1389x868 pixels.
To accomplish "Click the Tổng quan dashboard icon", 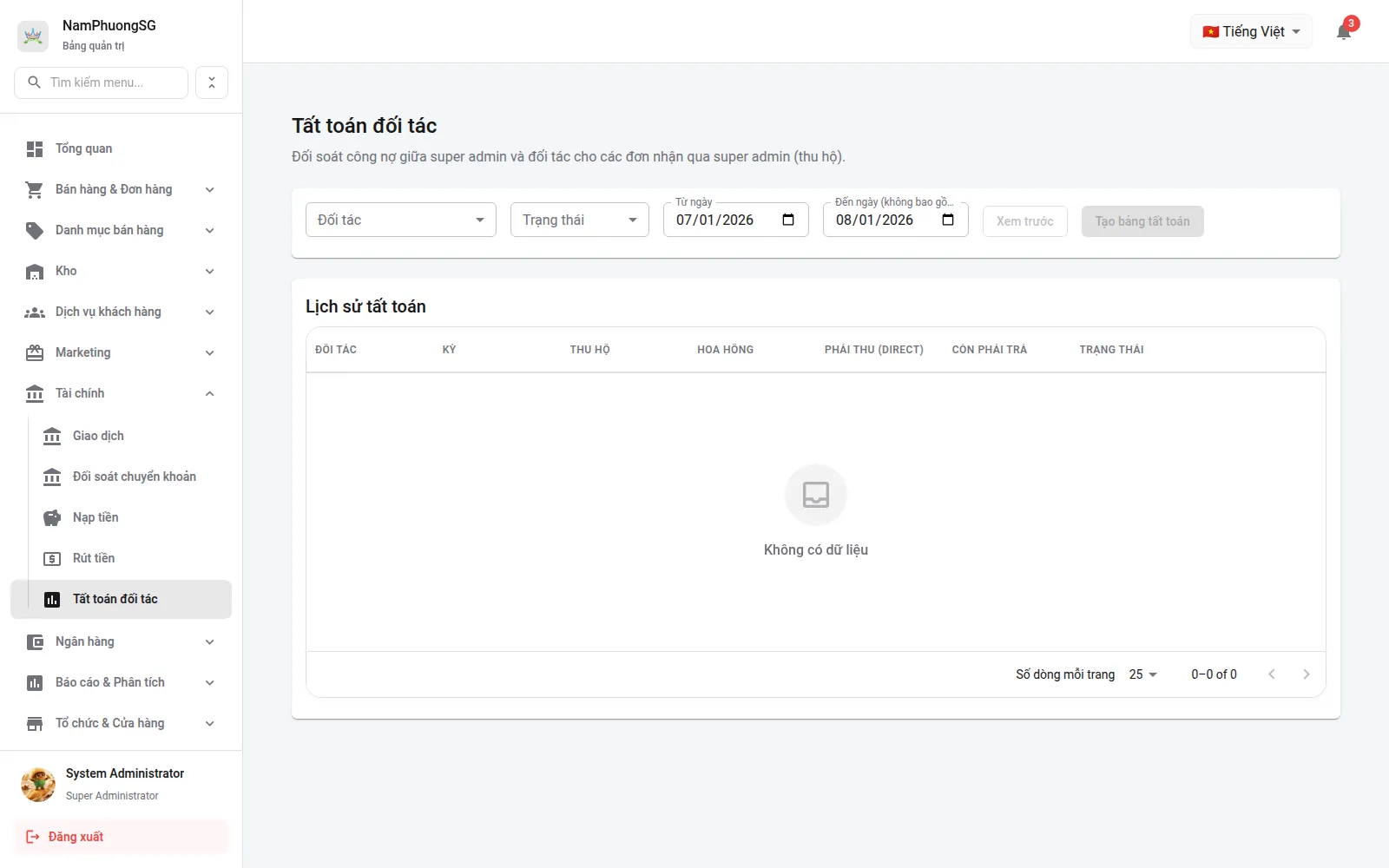I will coord(35,149).
